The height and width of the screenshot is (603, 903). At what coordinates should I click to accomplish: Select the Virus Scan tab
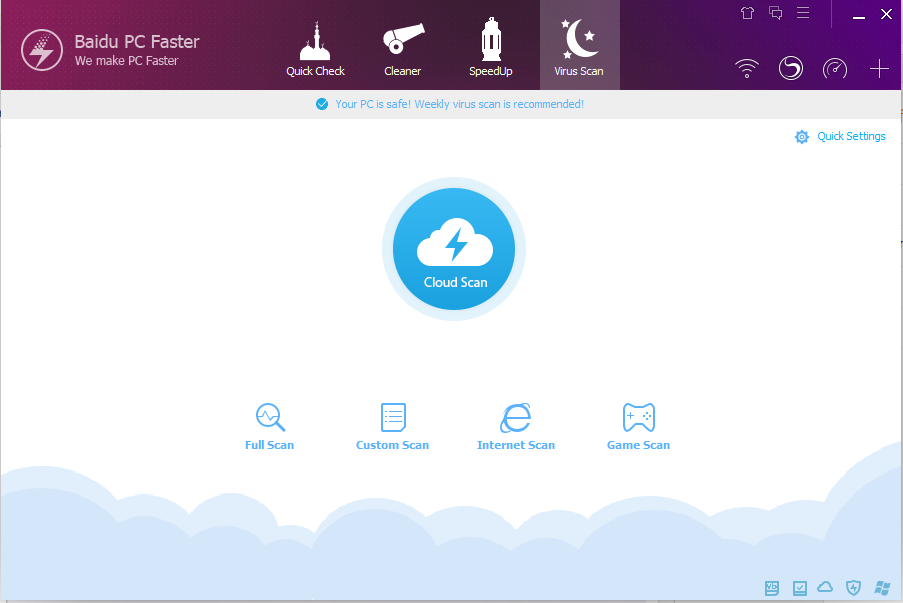[x=579, y=45]
